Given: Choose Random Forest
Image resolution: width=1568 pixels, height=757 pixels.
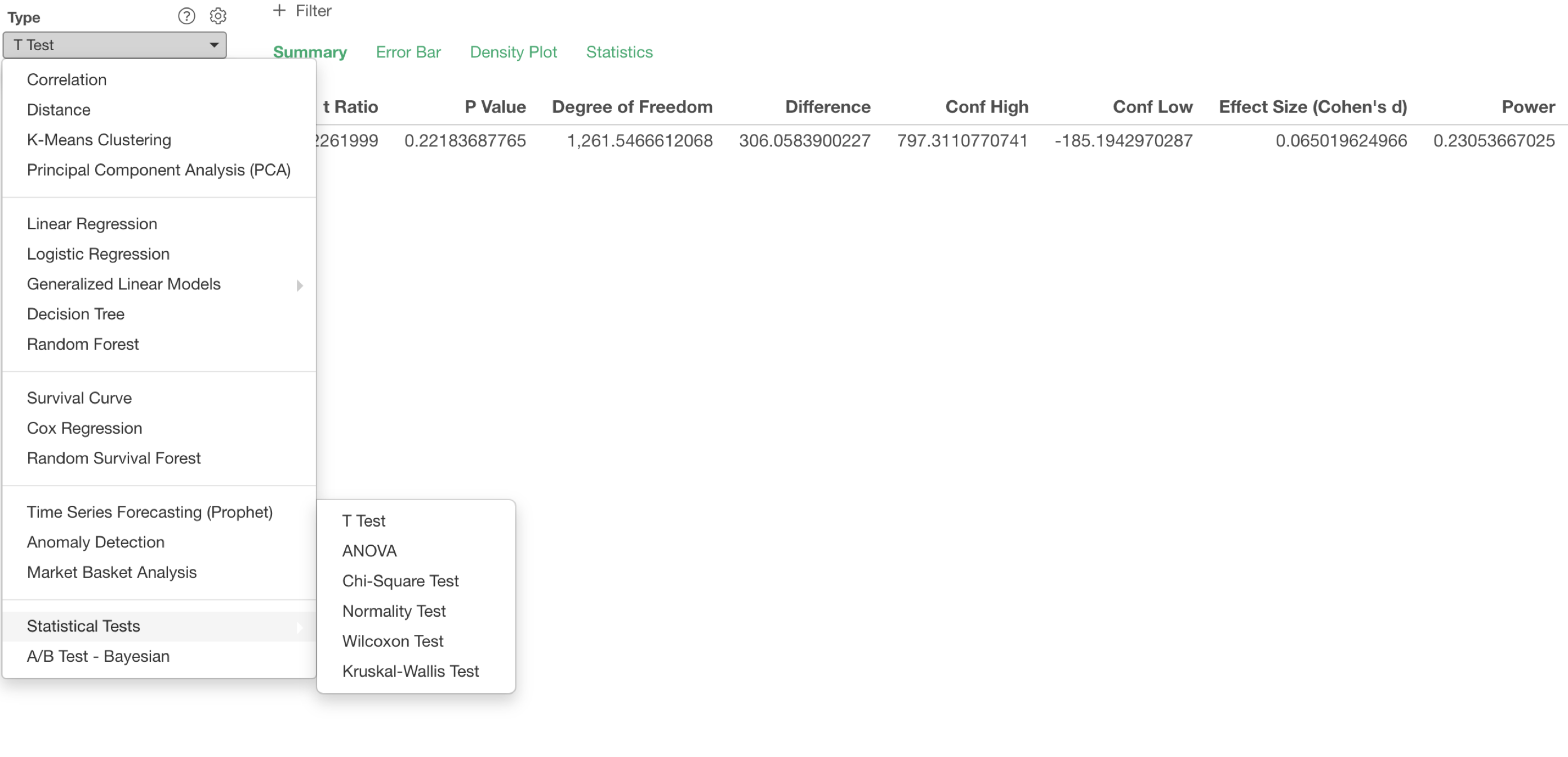Looking at the screenshot, I should click(x=159, y=344).
